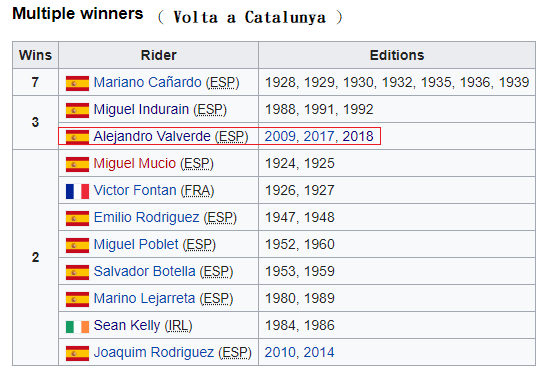Open the Victor Fontan rider page

[x=135, y=190]
